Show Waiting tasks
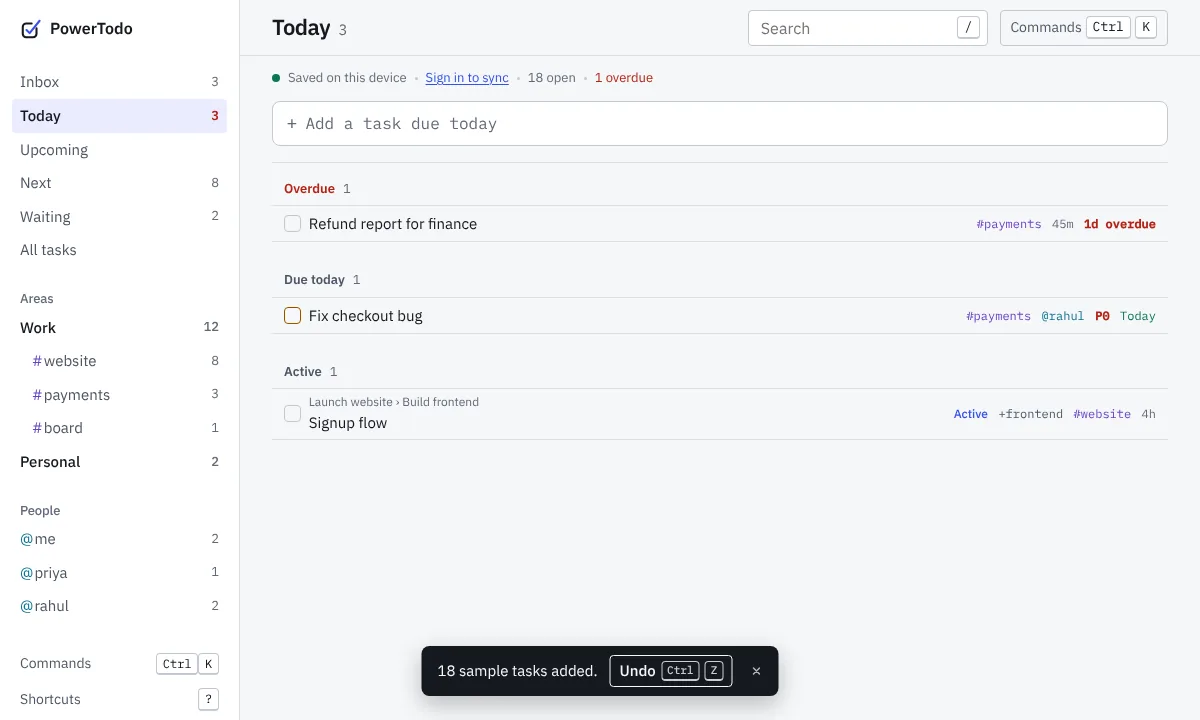 click(x=119, y=217)
